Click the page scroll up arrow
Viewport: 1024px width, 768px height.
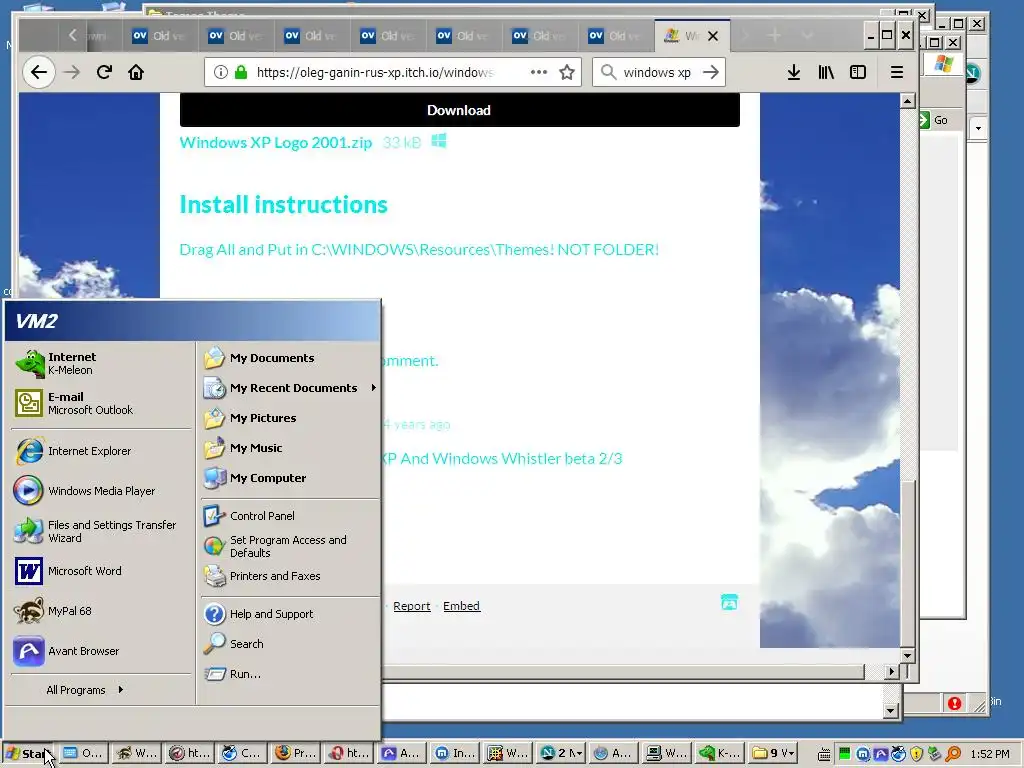[x=907, y=101]
